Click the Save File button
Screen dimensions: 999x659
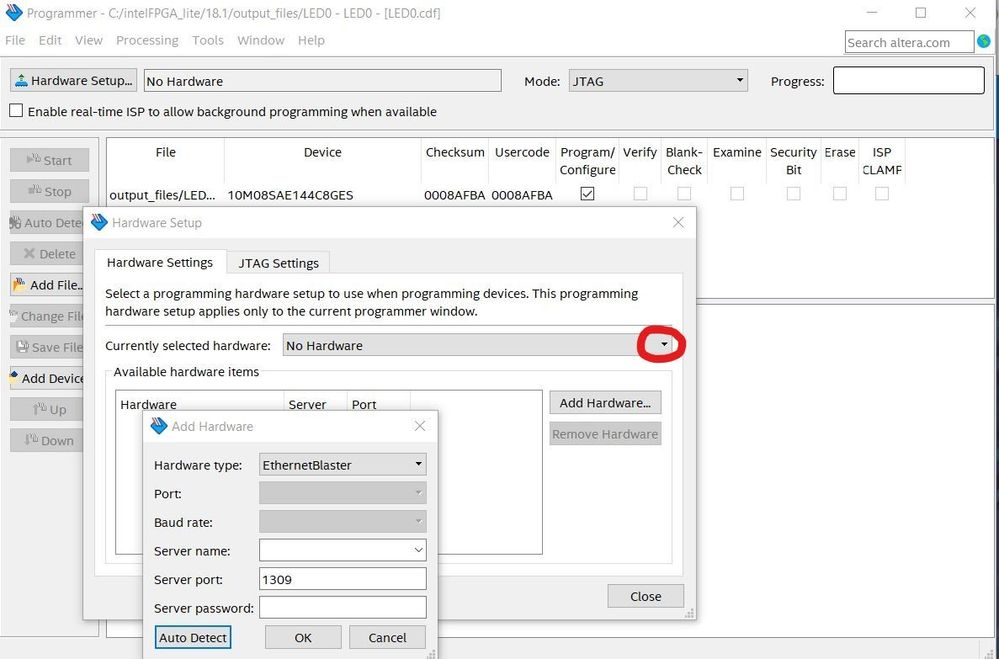47,347
